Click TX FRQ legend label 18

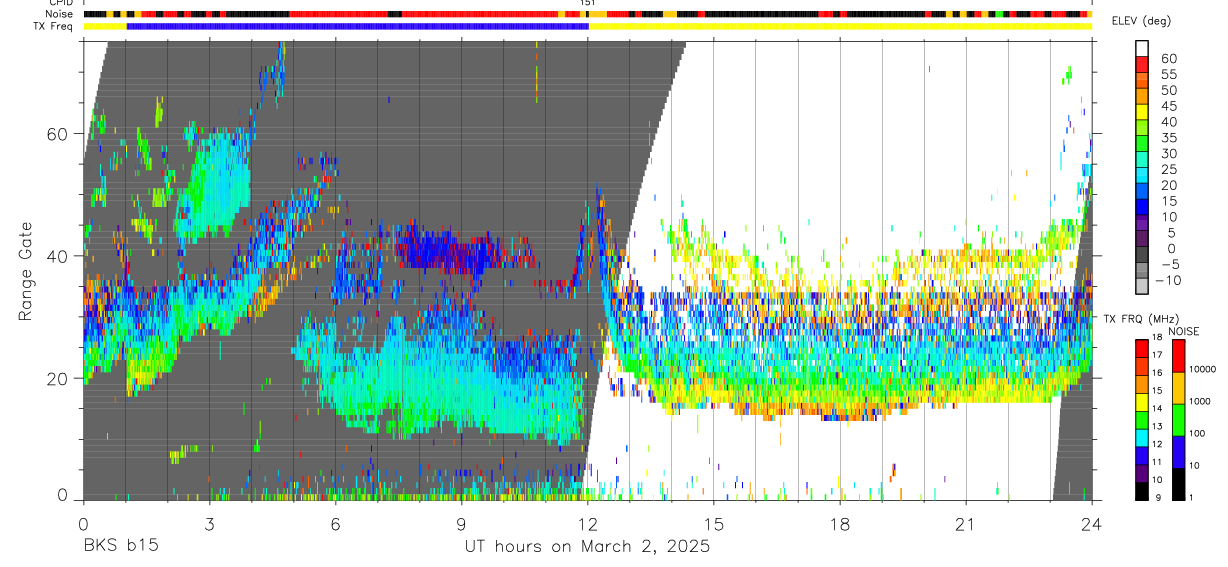1159,339
